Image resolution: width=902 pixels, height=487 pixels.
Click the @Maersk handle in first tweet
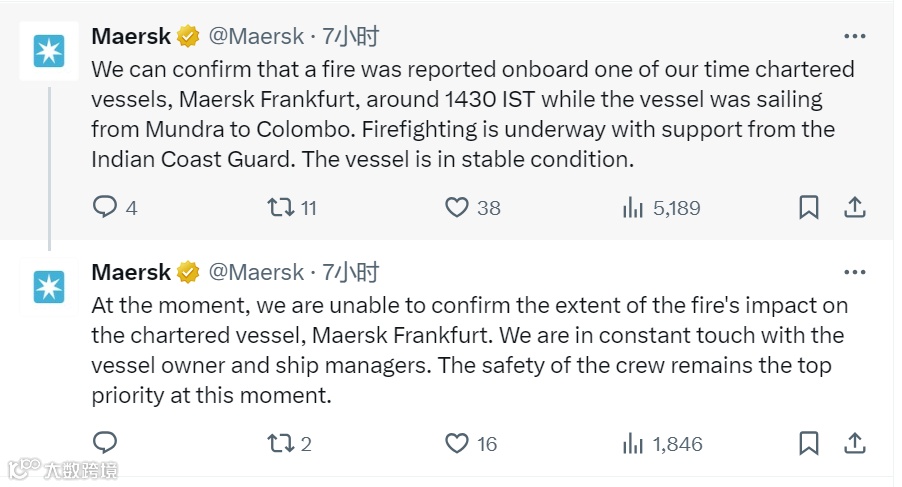(x=256, y=37)
